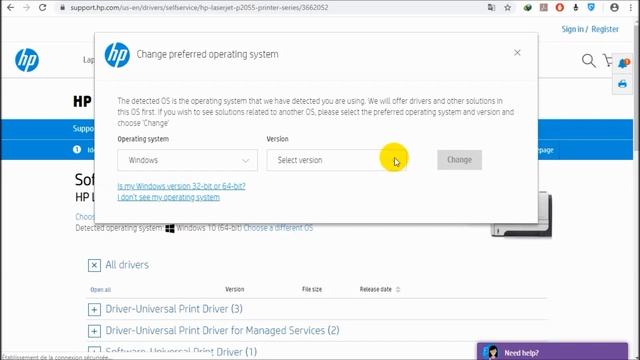Image resolution: width=640 pixels, height=360 pixels.
Task: Click the HP logo in dialog
Action: (117, 55)
